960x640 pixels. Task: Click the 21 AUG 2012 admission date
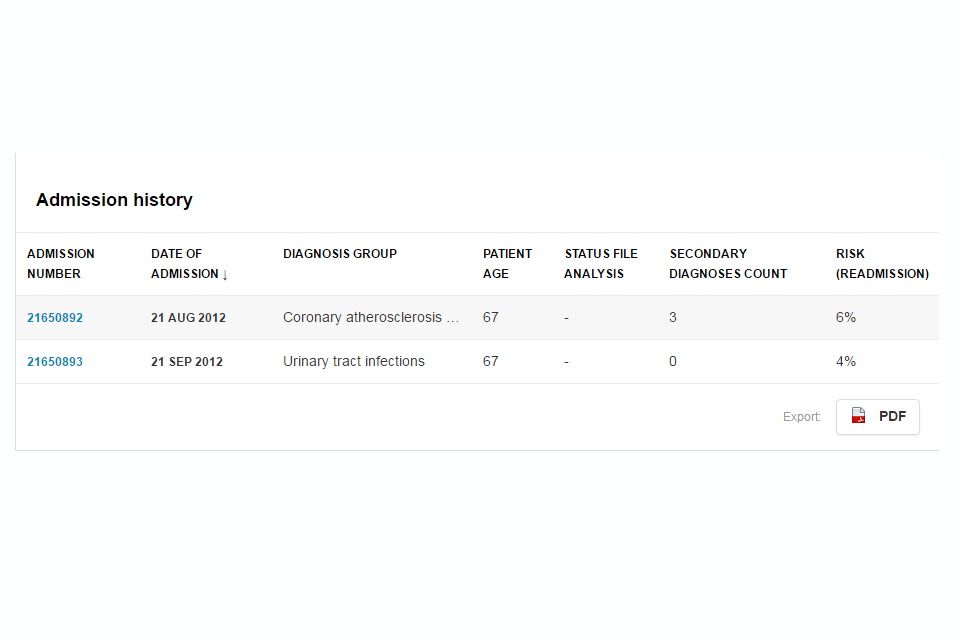tap(188, 318)
